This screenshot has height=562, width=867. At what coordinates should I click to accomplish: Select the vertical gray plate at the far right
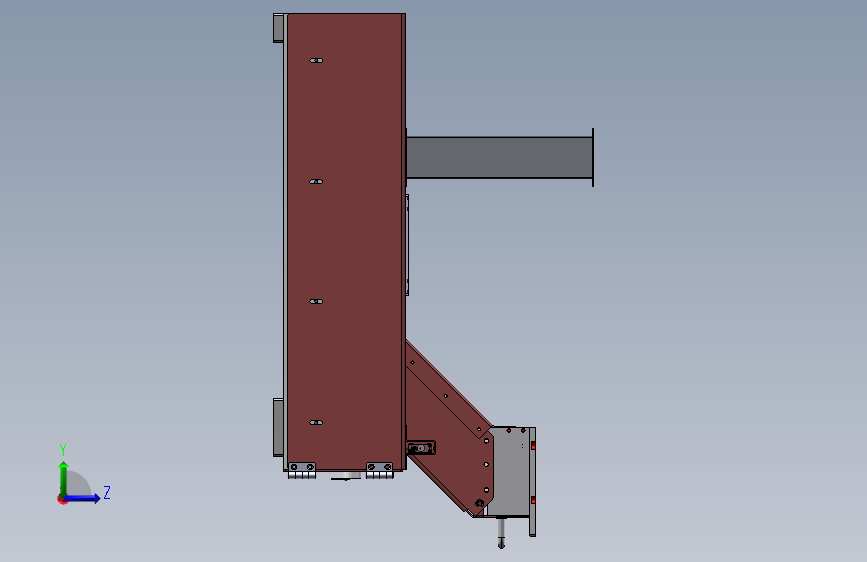(532, 481)
